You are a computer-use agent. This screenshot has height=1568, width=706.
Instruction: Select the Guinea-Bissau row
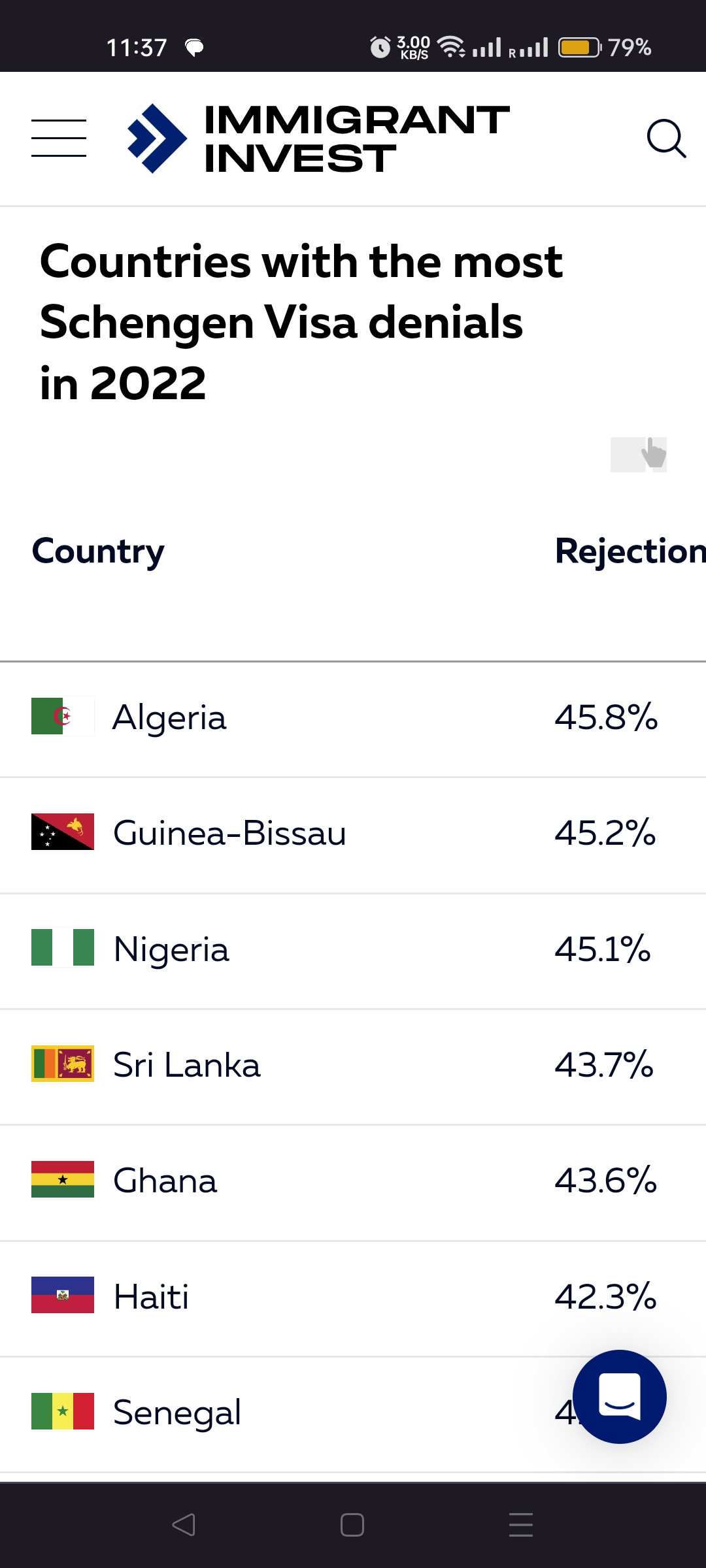coord(353,835)
